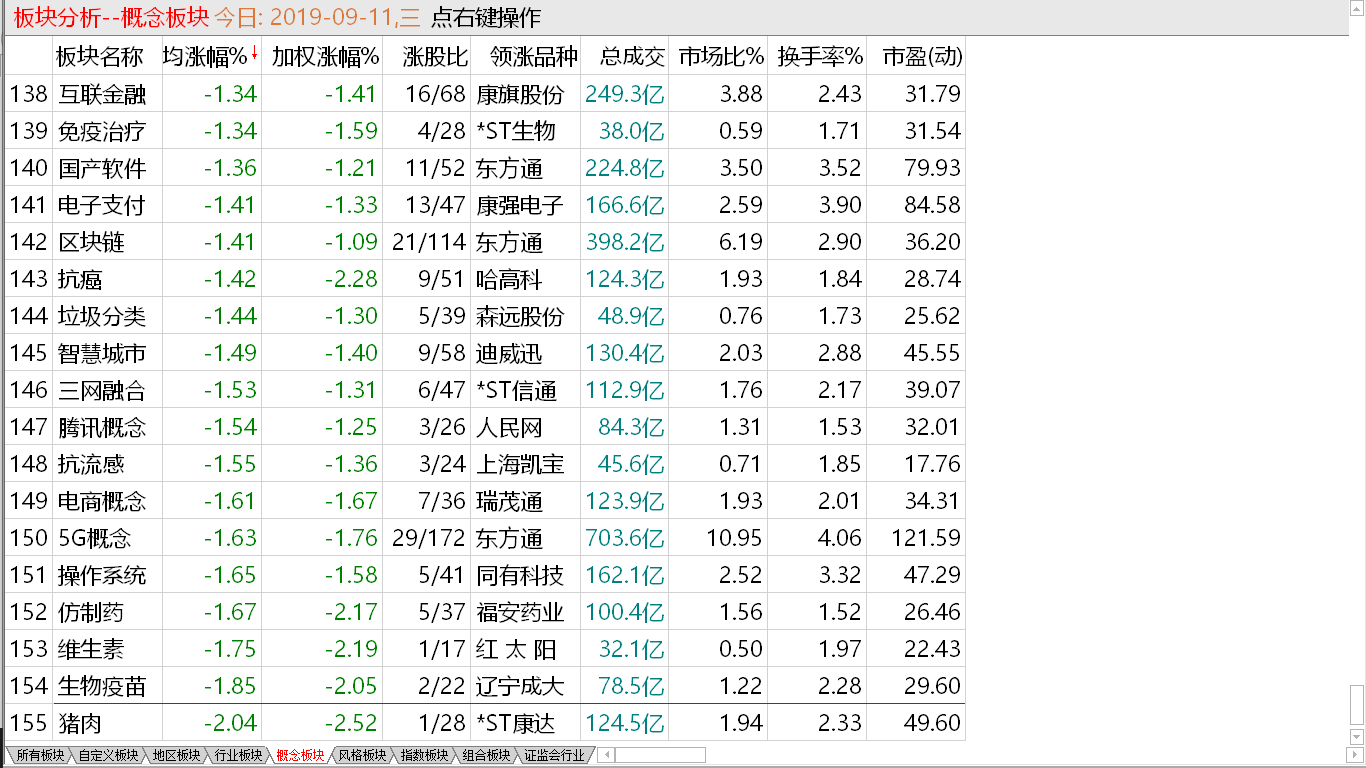
Task: Click leading stock 辽宁成大
Action: point(520,686)
